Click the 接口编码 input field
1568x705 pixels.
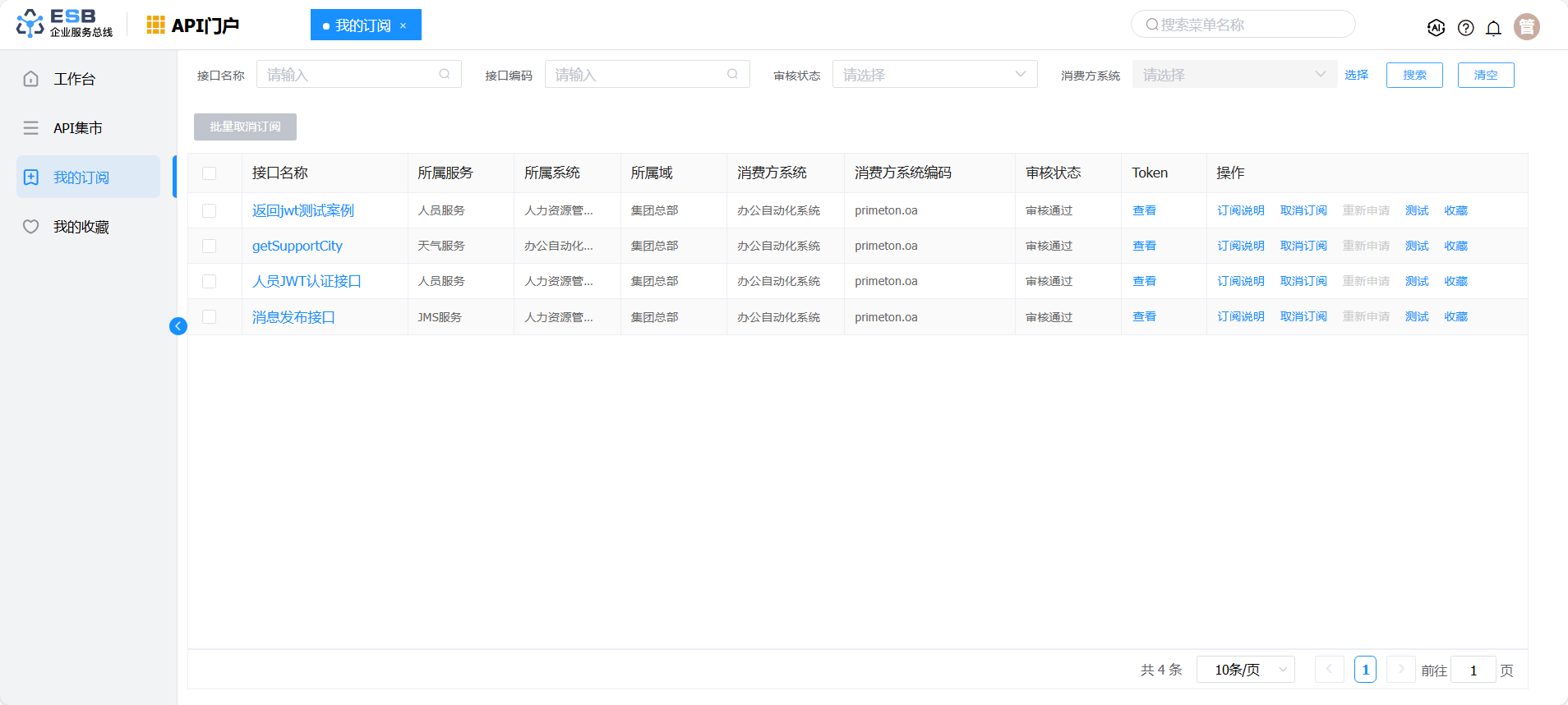point(637,75)
